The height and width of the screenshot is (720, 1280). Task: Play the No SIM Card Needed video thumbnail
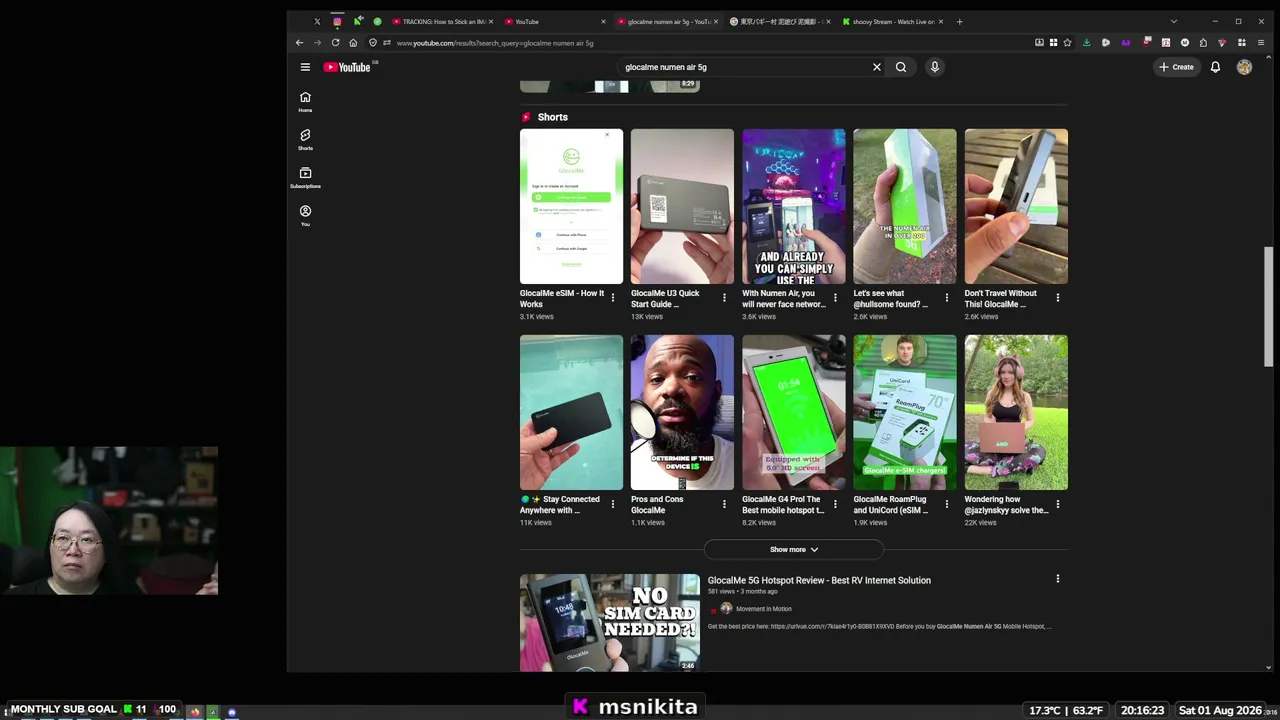click(x=610, y=622)
